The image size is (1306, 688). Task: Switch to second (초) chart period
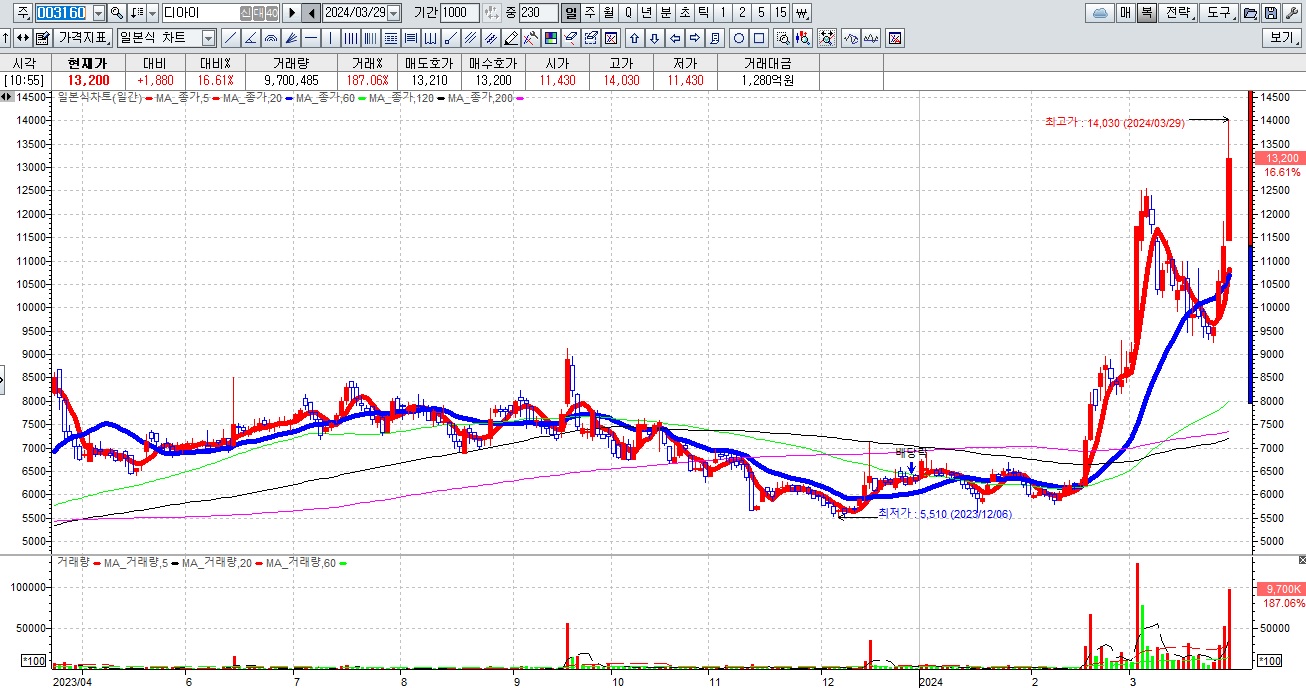(x=685, y=13)
